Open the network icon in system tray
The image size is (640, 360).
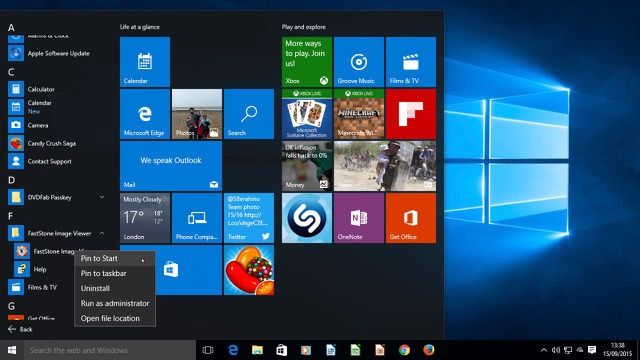pos(568,350)
